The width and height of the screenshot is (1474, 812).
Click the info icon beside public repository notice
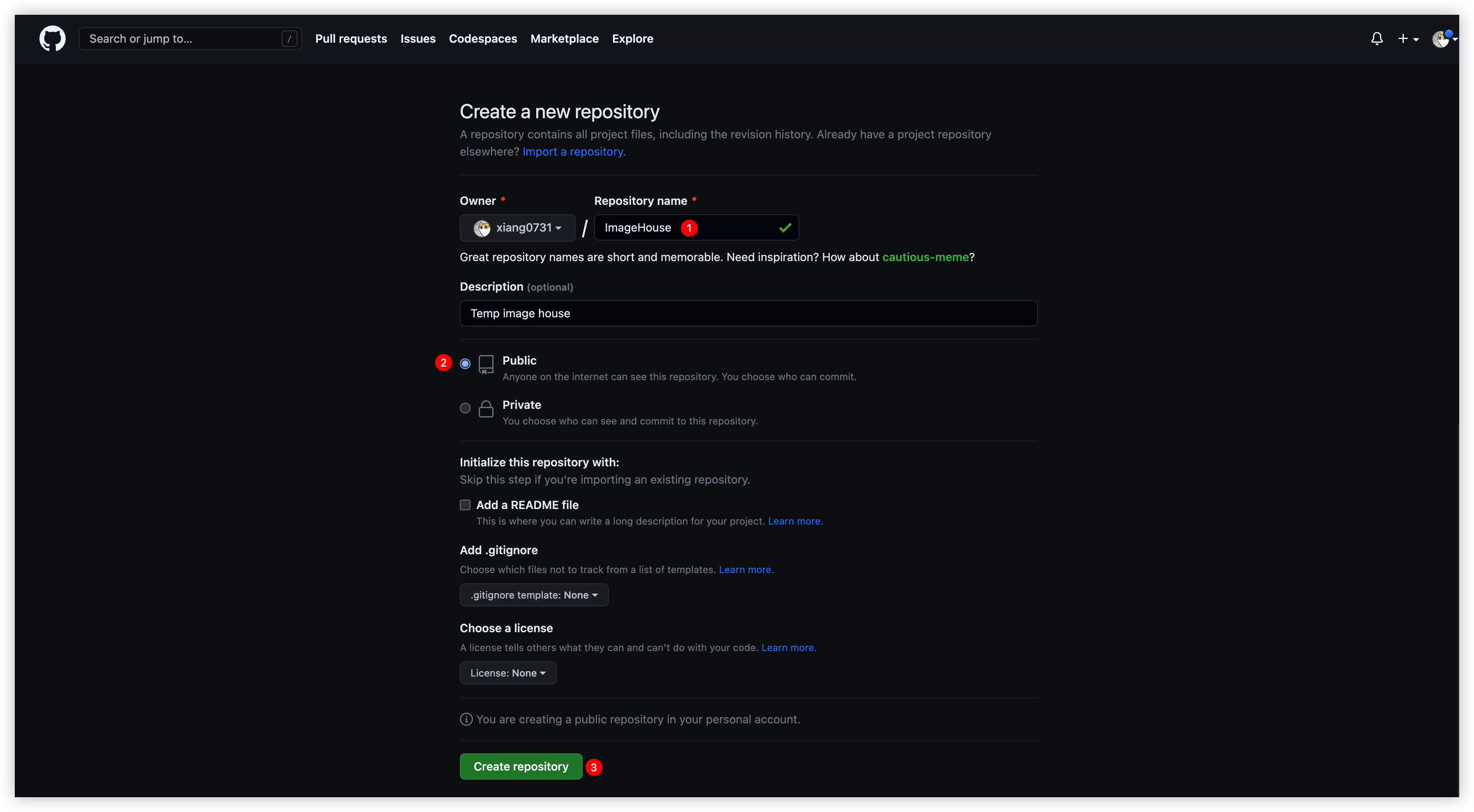coord(466,719)
